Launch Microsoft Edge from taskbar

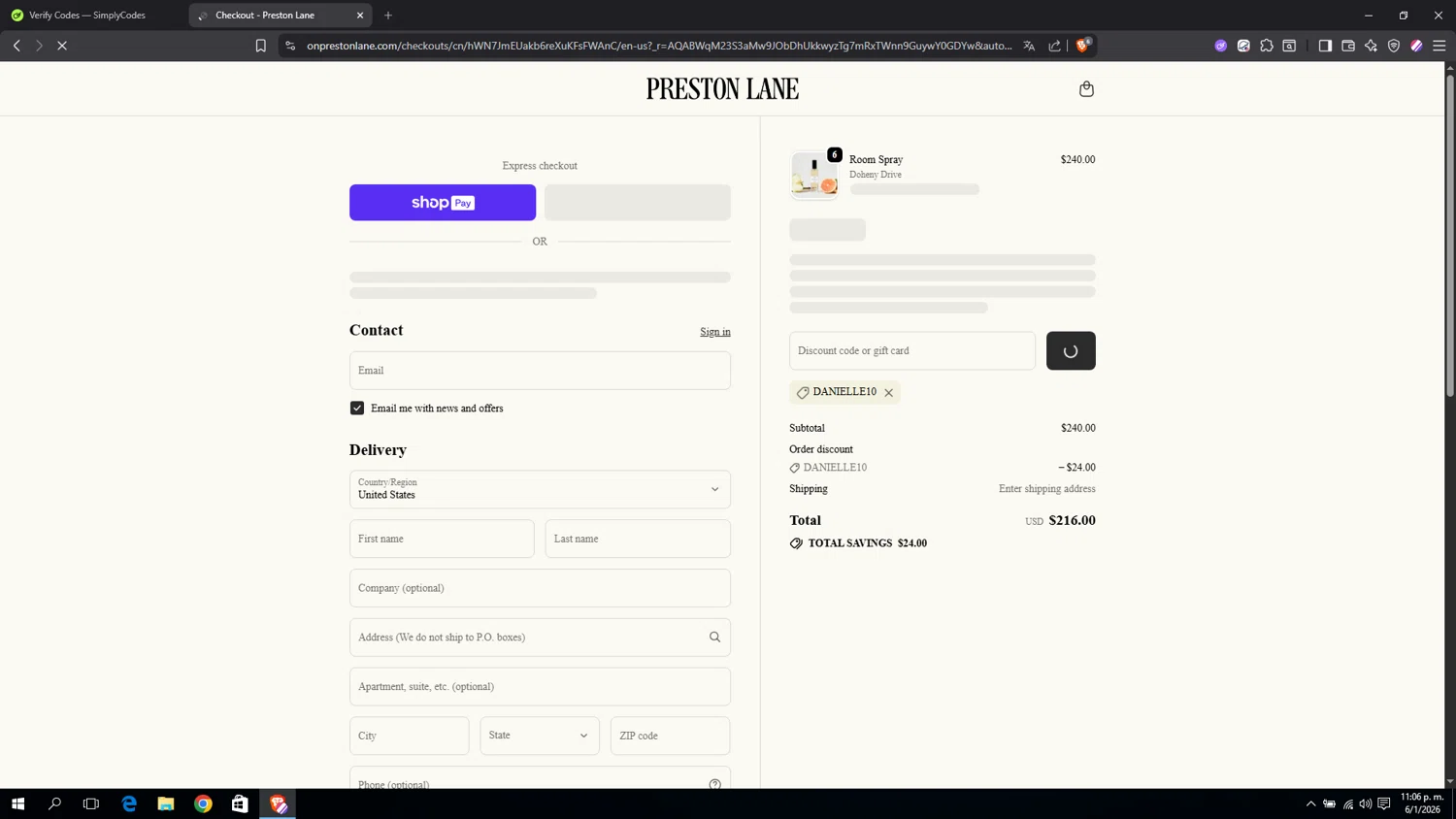(x=129, y=803)
